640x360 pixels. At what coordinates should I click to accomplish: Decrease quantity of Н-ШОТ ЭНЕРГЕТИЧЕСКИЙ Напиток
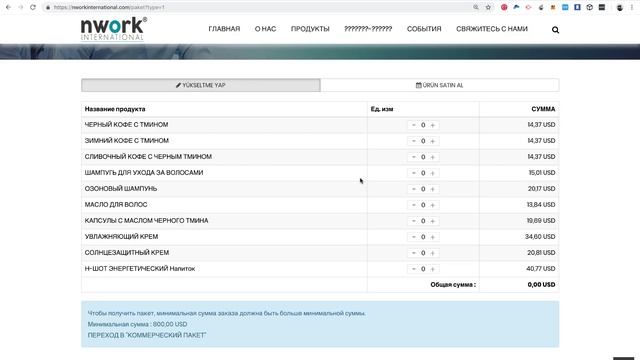[x=413, y=269]
